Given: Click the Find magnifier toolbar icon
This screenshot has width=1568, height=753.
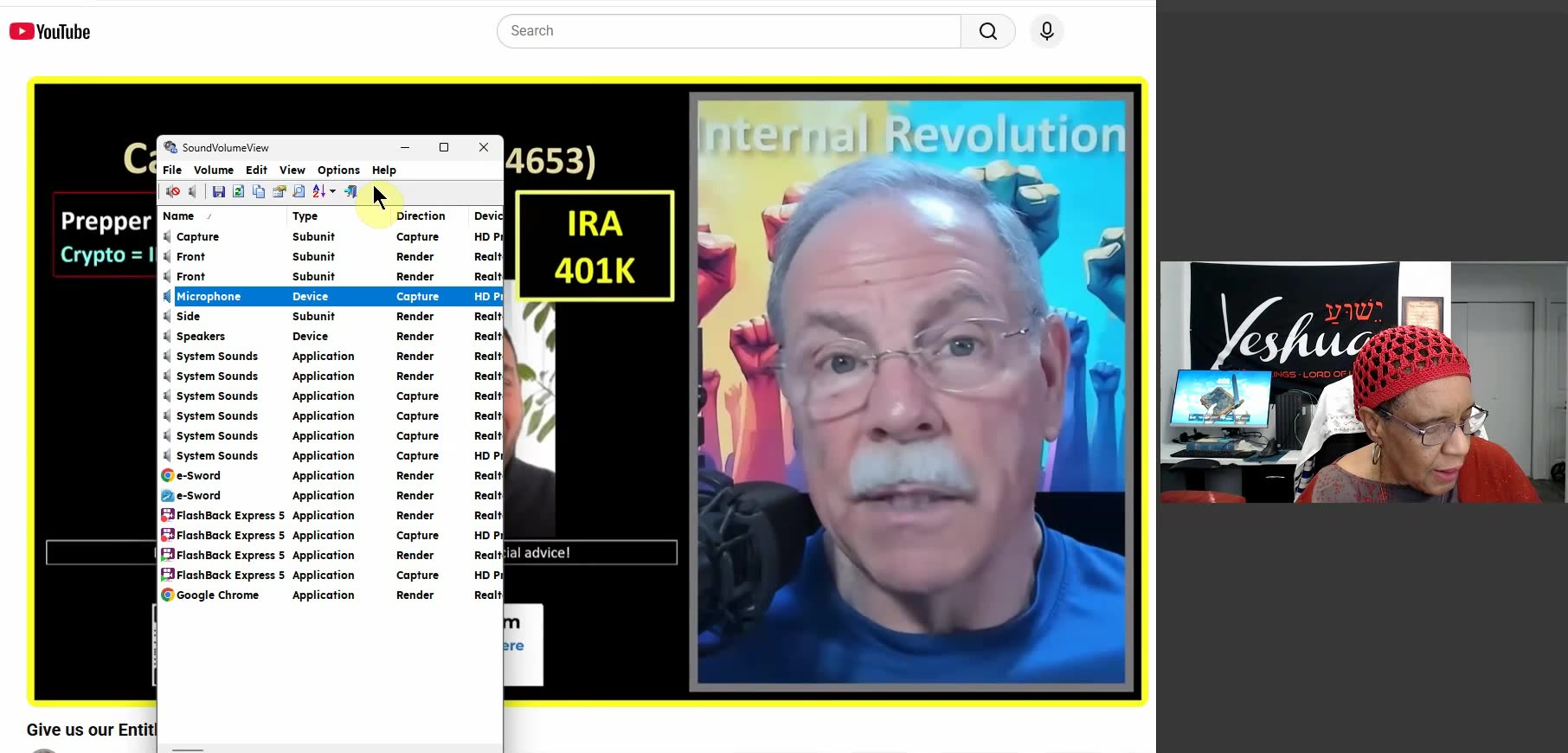Looking at the screenshot, I should coord(299,192).
